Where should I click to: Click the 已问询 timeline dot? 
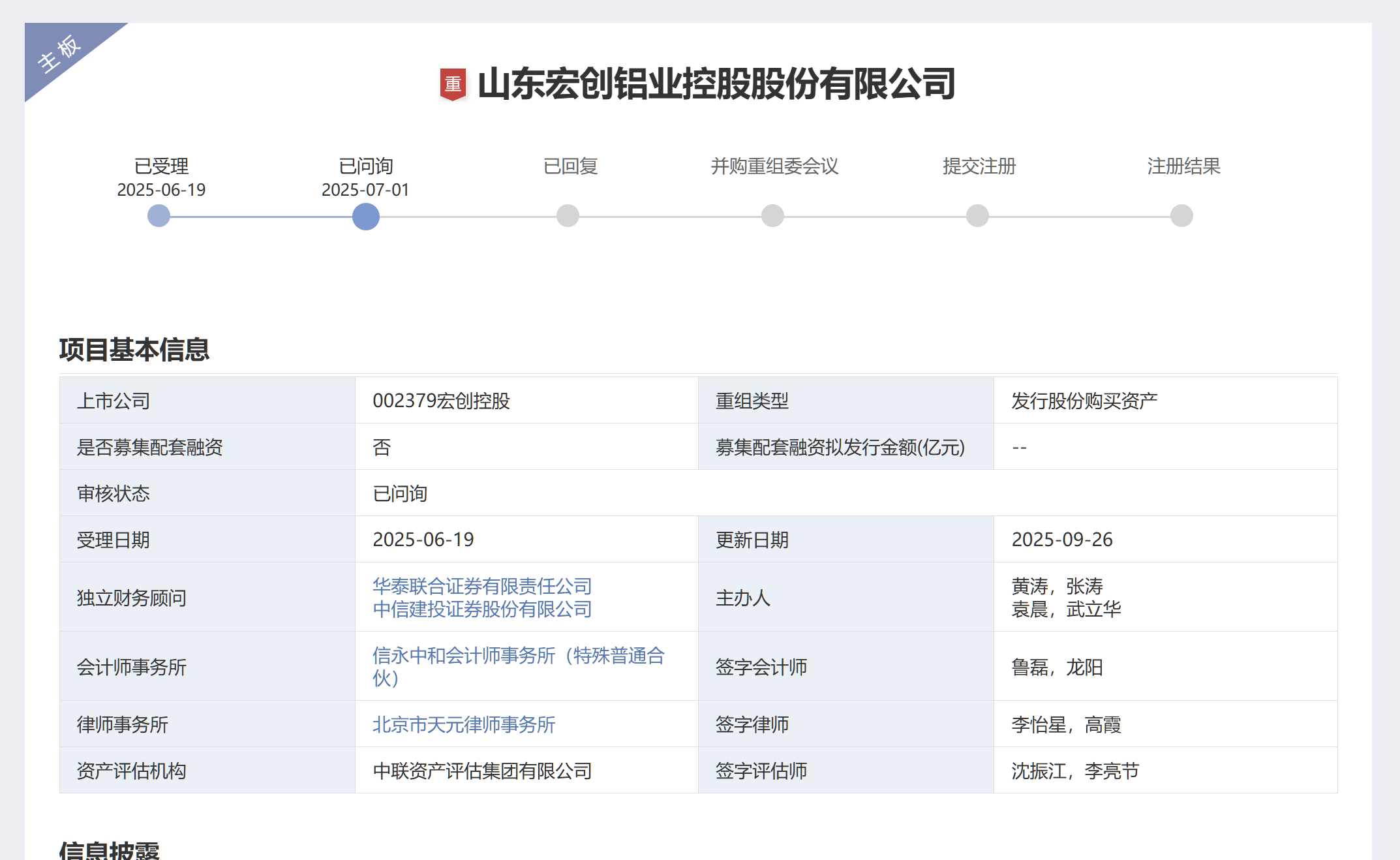click(x=366, y=216)
